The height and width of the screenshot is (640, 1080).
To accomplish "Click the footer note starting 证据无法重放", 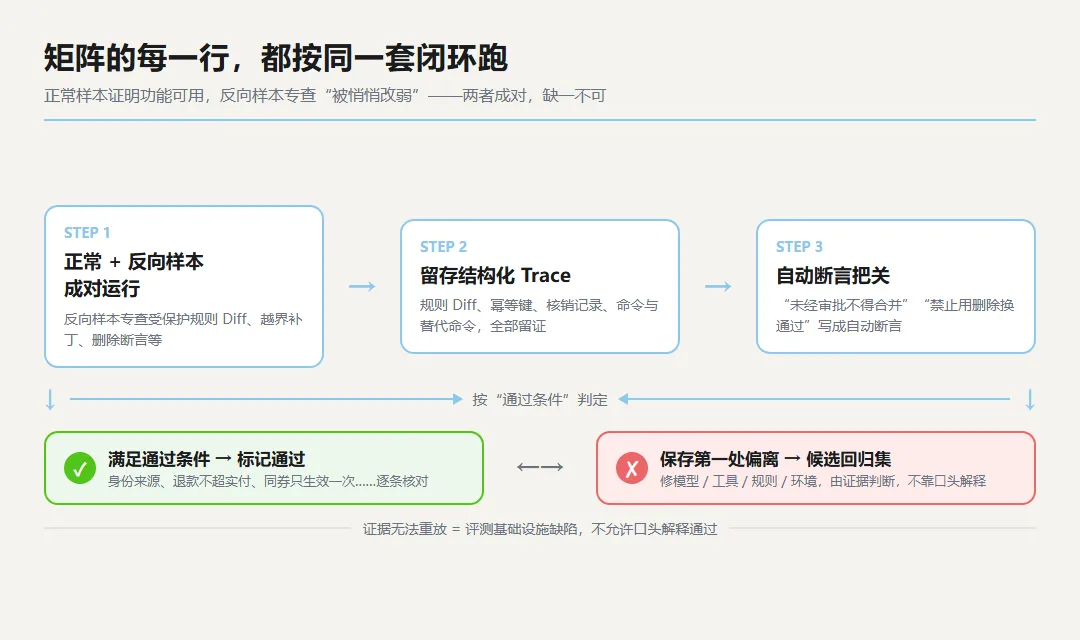I will coord(540,529).
